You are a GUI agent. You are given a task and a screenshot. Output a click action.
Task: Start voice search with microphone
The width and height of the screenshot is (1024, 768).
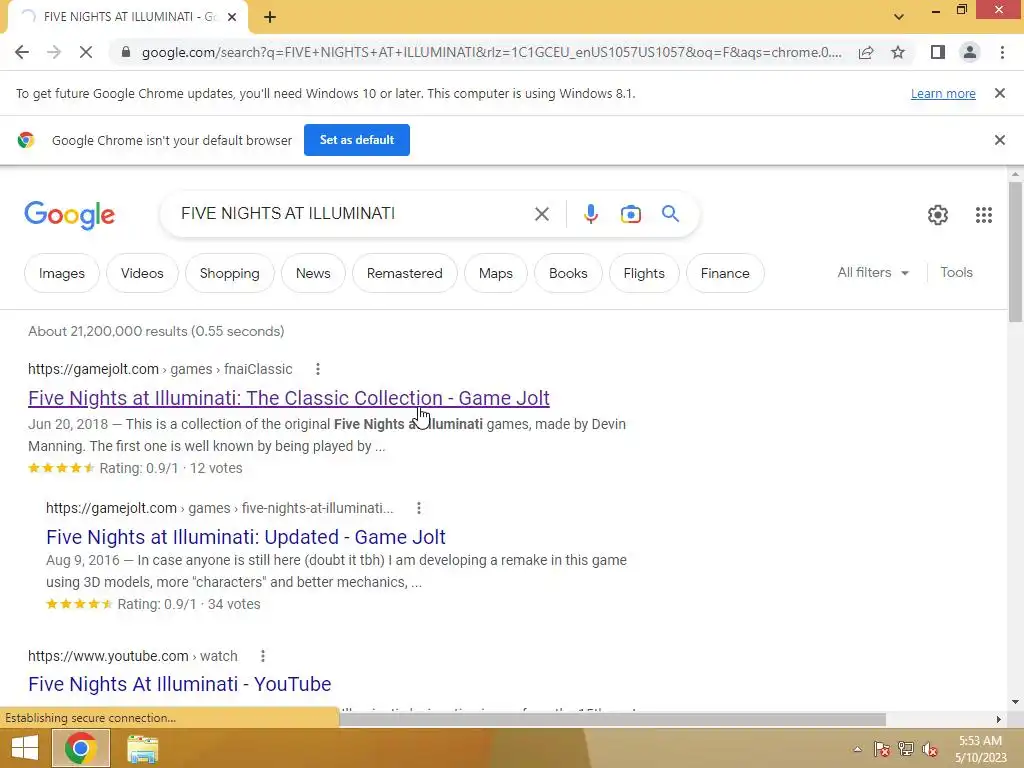(x=590, y=214)
